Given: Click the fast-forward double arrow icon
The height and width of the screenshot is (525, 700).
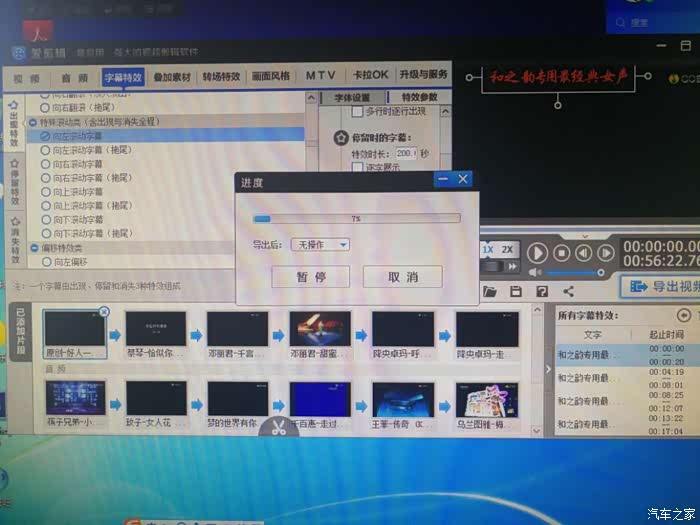Looking at the screenshot, I should tap(512, 267).
